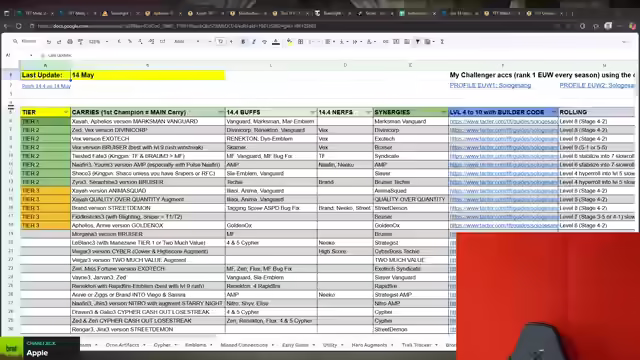Open the LVL 4 to 10 filter dropdown

[x=553, y=112]
